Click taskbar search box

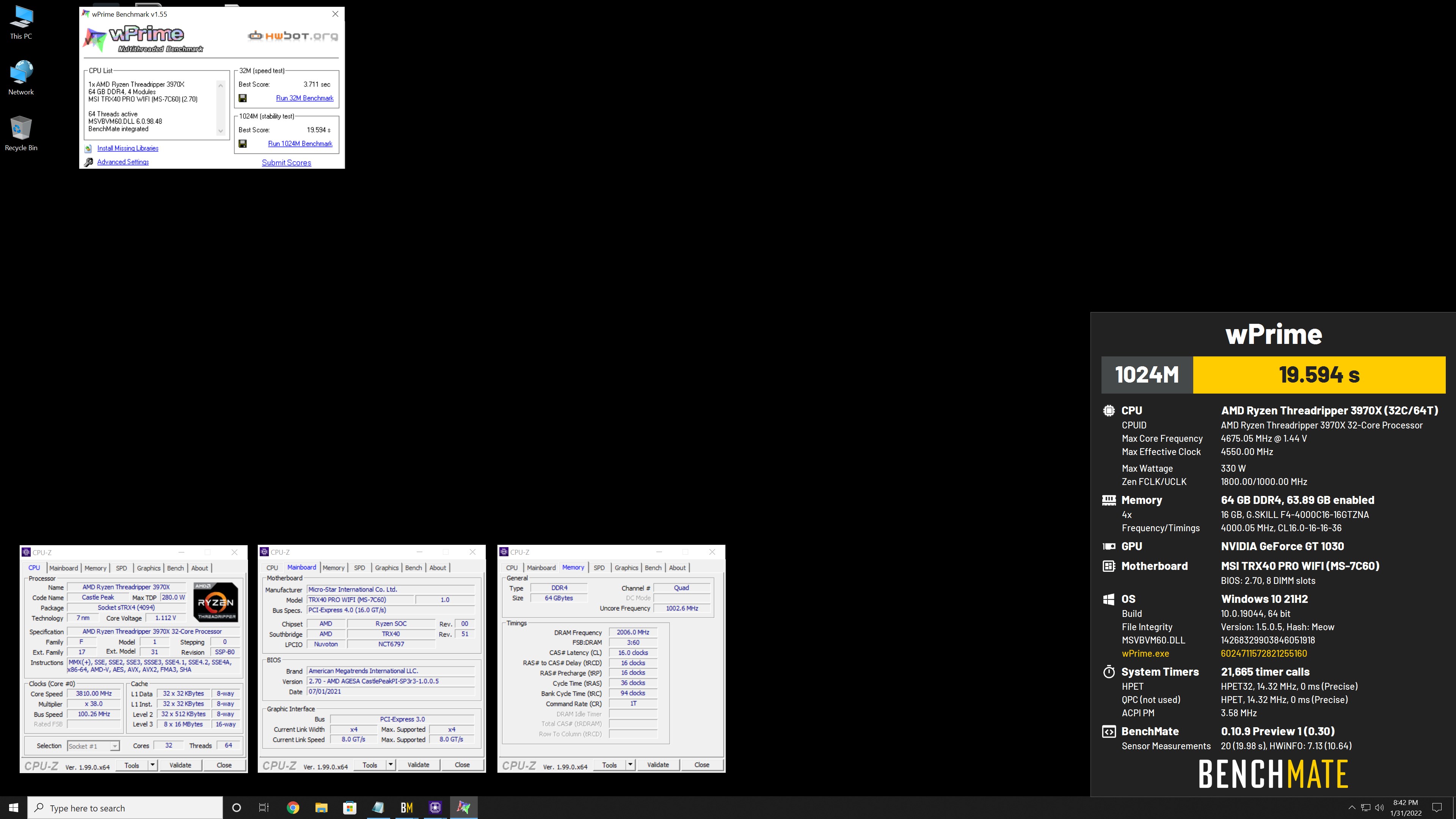[x=125, y=808]
